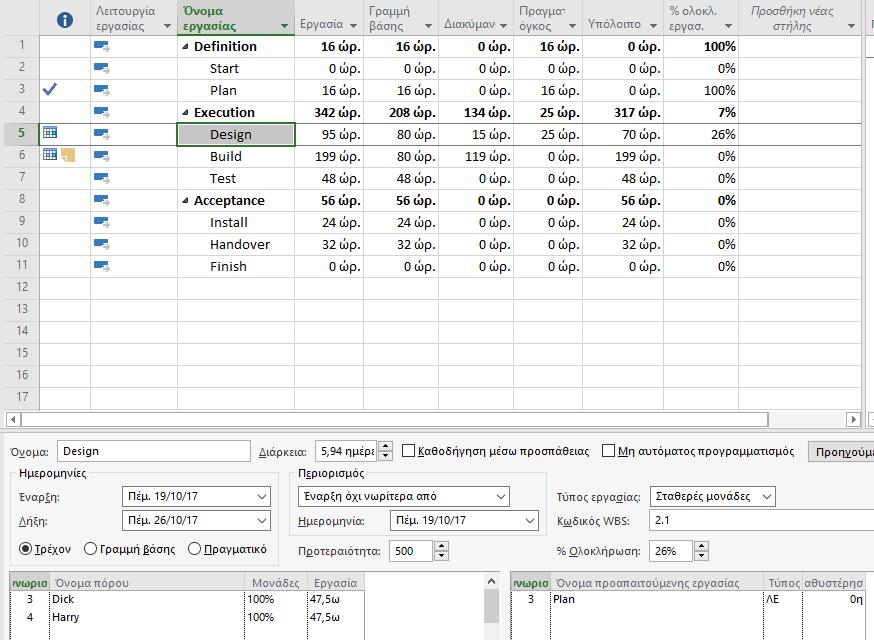This screenshot has height=640, width=874.
Task: Click task mode icon in Definition row
Action: pyautogui.click(x=101, y=46)
